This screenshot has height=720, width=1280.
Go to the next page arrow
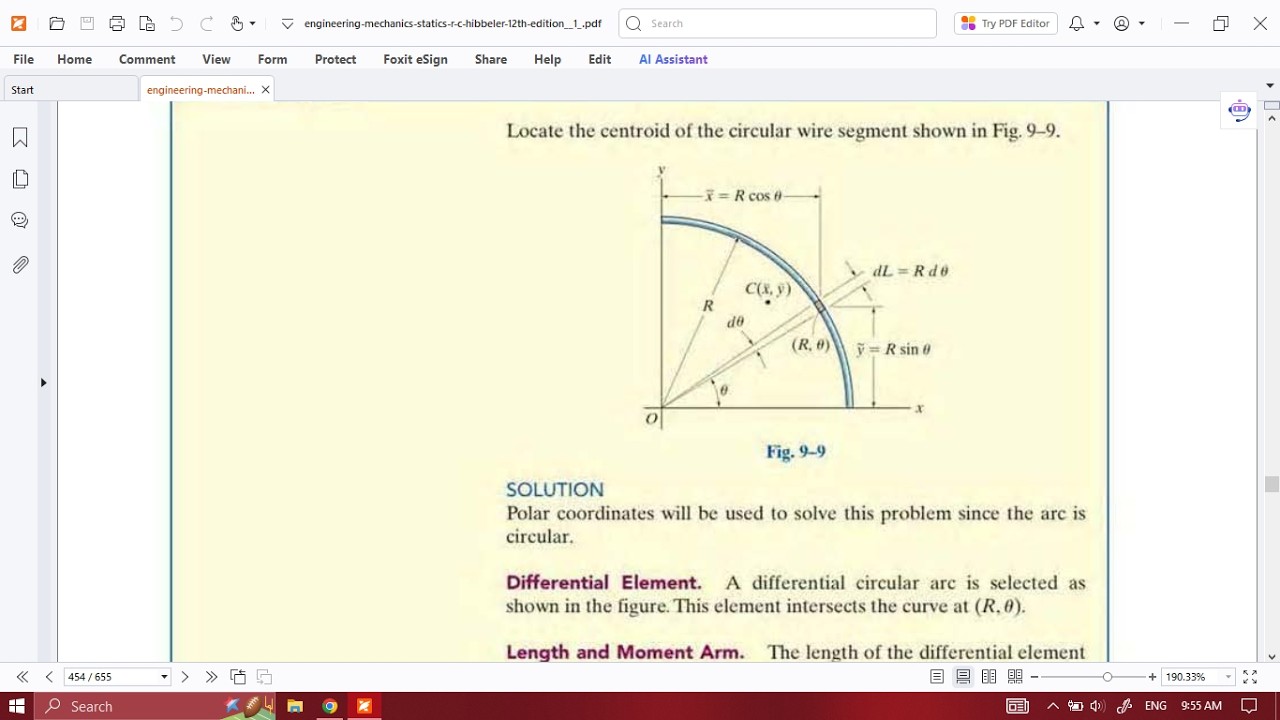(185, 677)
